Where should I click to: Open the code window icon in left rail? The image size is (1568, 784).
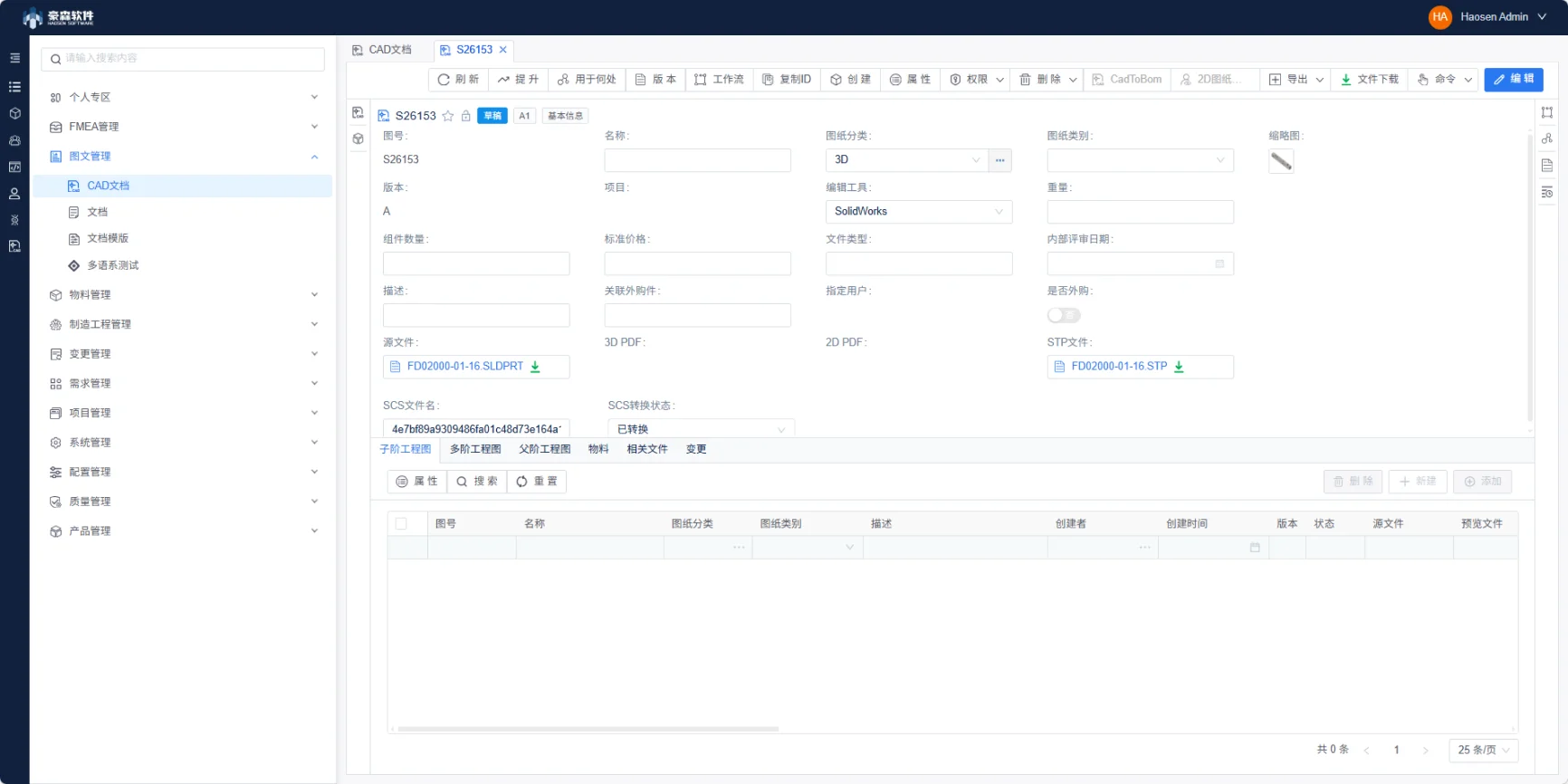(14, 167)
